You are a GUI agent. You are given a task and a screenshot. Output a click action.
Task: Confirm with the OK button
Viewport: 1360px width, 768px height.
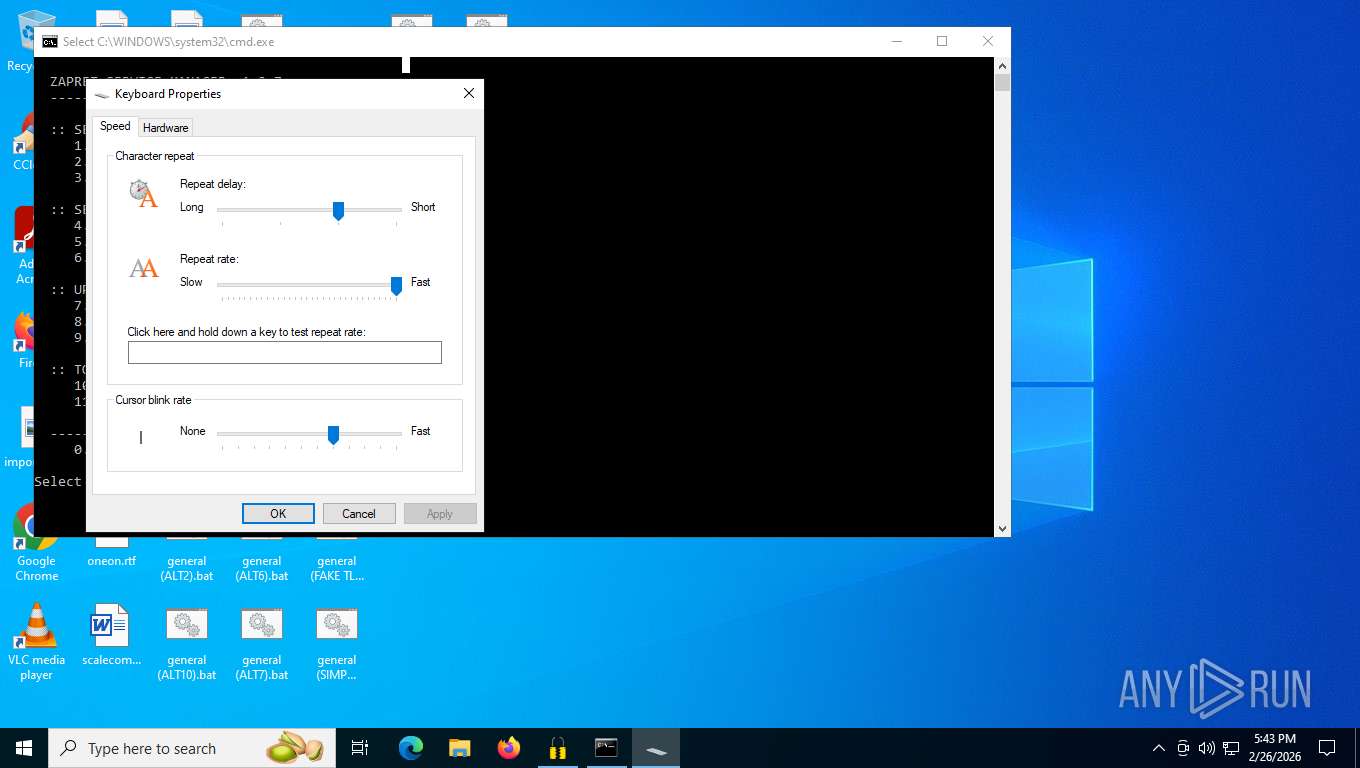278,513
